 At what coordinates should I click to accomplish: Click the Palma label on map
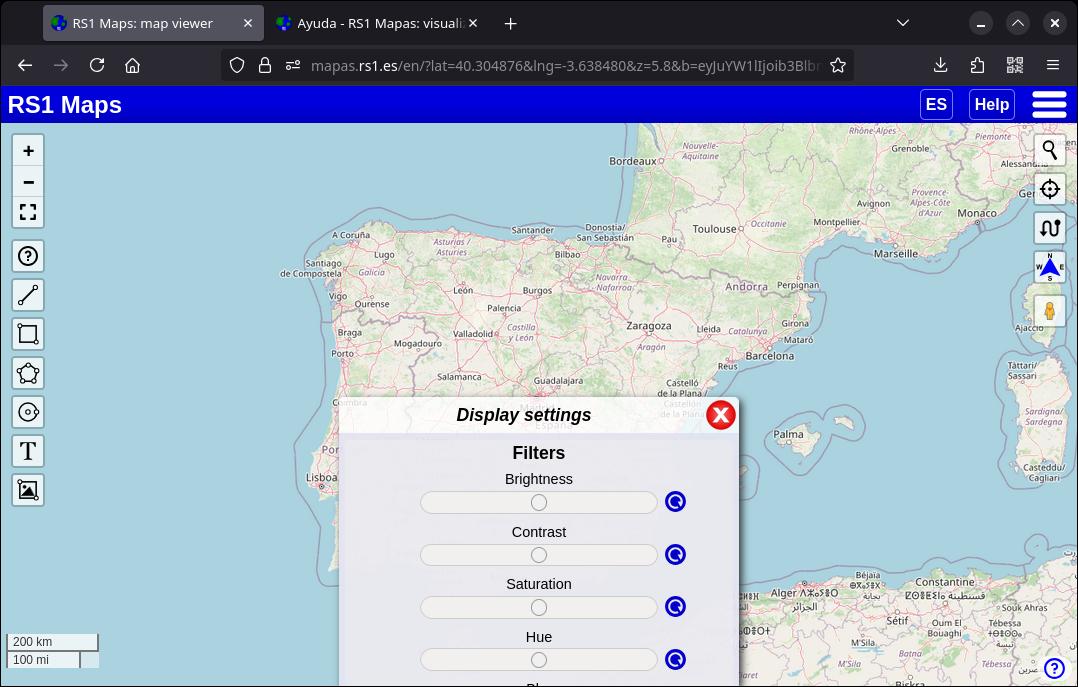pos(788,434)
